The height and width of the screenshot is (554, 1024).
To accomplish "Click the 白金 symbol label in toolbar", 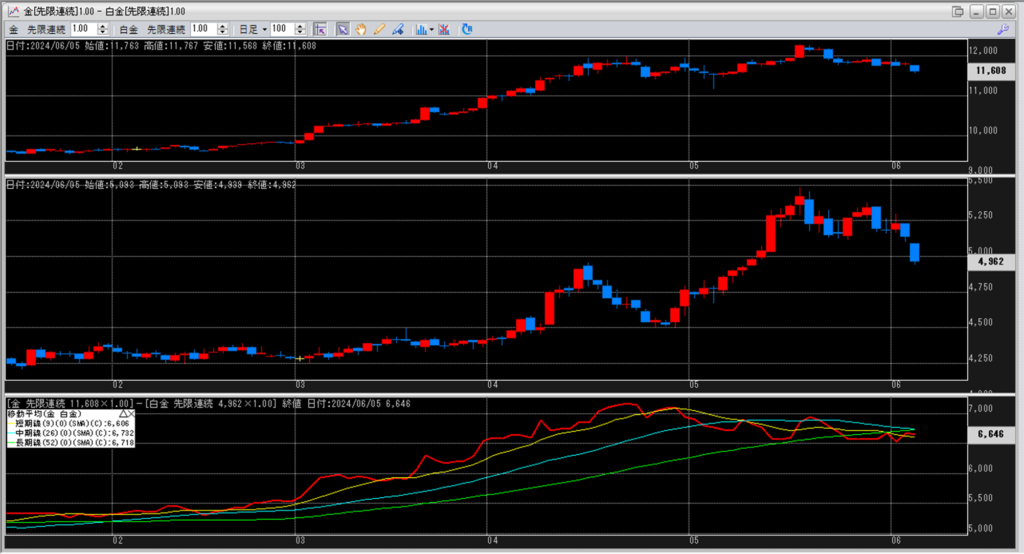I will pyautogui.click(x=127, y=29).
